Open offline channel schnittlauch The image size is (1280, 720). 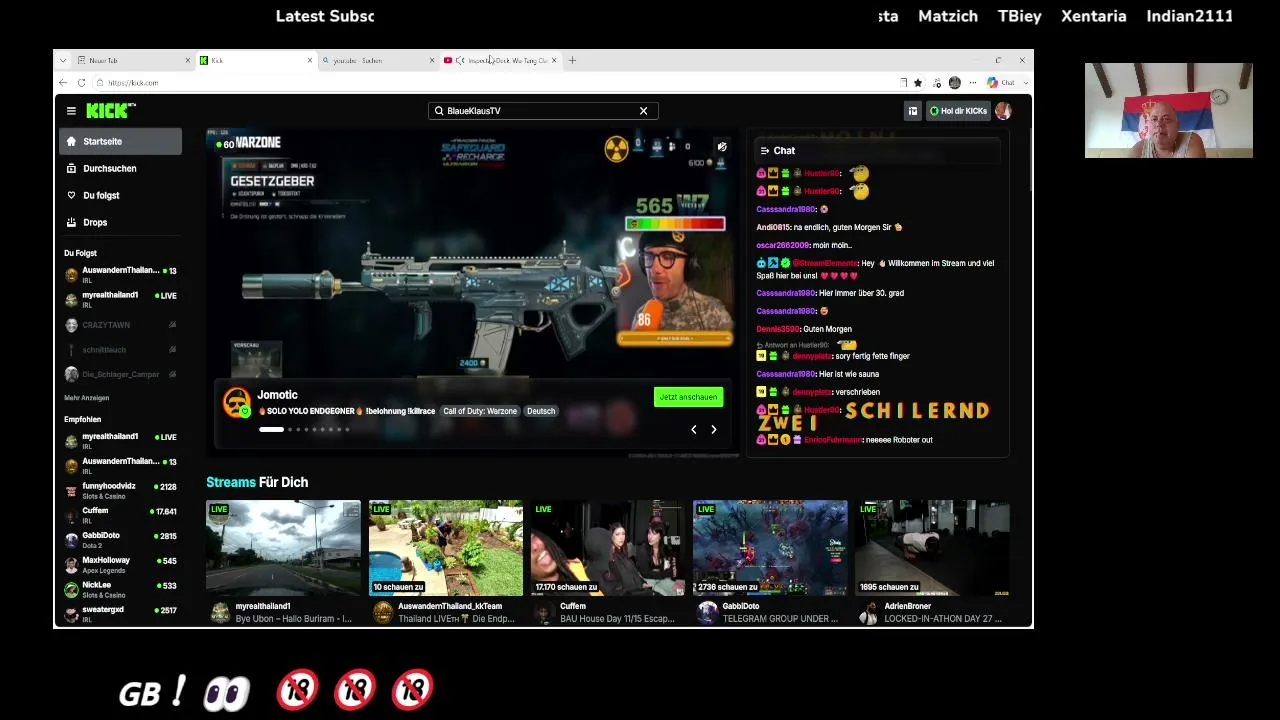click(121, 350)
